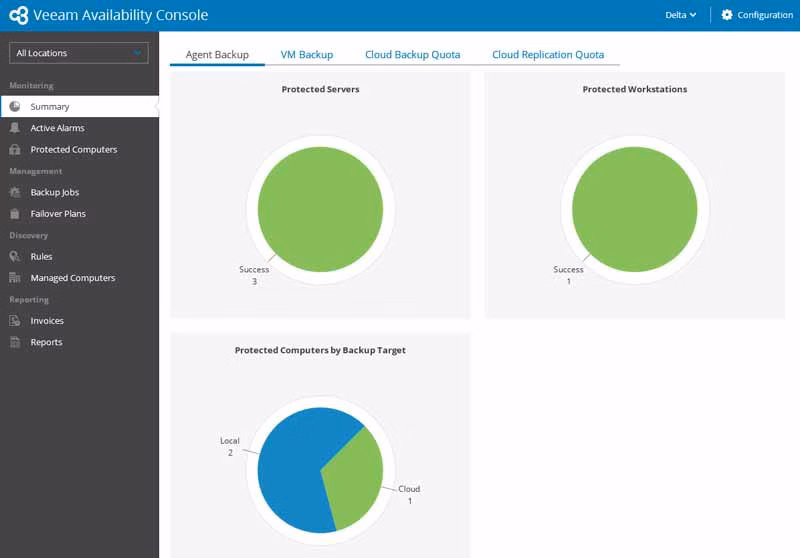Click the Active Alarms bell icon
The height and width of the screenshot is (558, 800).
(x=15, y=128)
